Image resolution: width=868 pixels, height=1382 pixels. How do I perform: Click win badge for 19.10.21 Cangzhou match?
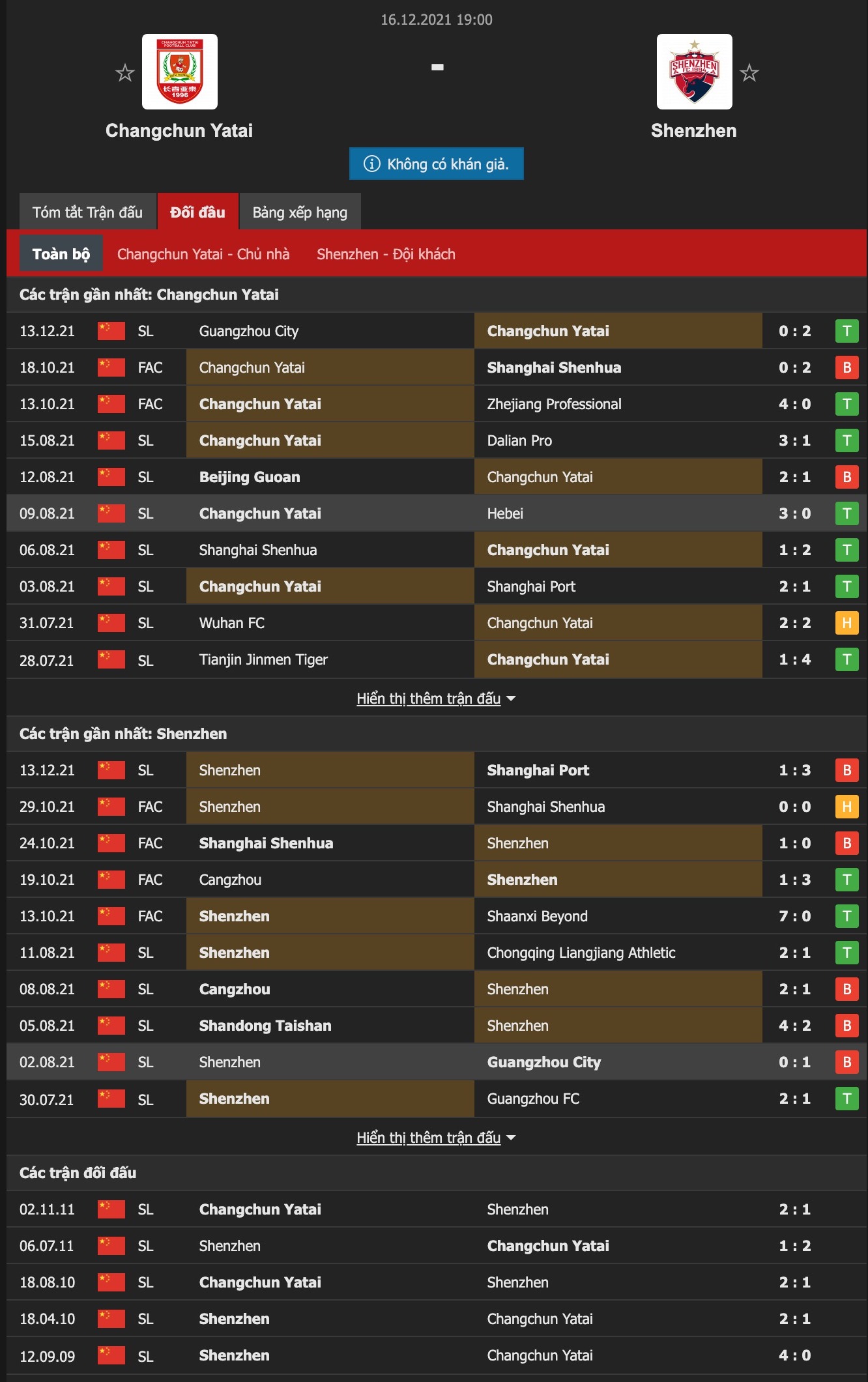[847, 880]
